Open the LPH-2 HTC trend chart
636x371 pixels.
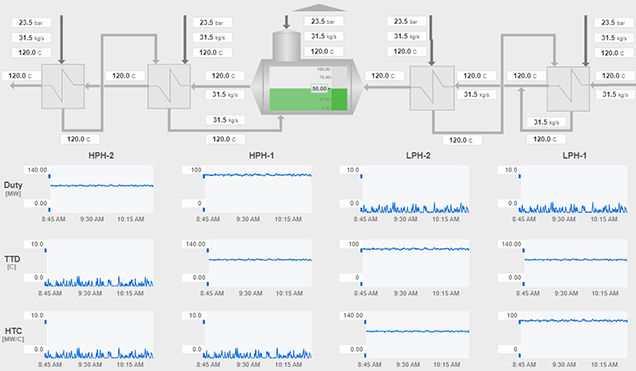pyautogui.click(x=418, y=335)
